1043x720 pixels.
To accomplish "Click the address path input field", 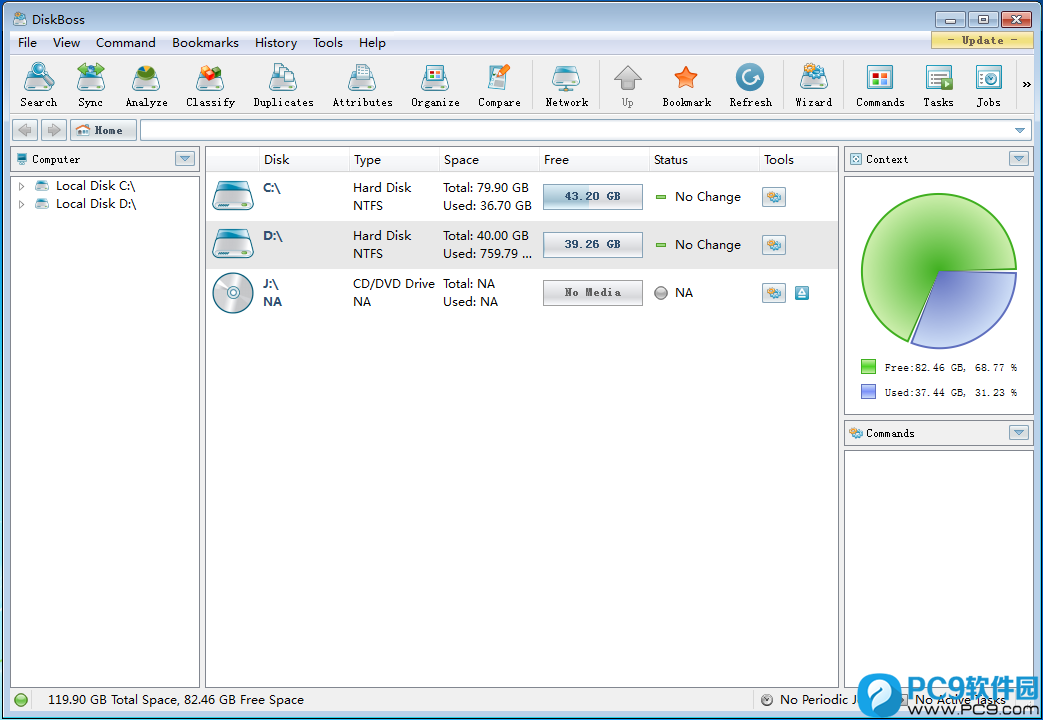I will (576, 130).
